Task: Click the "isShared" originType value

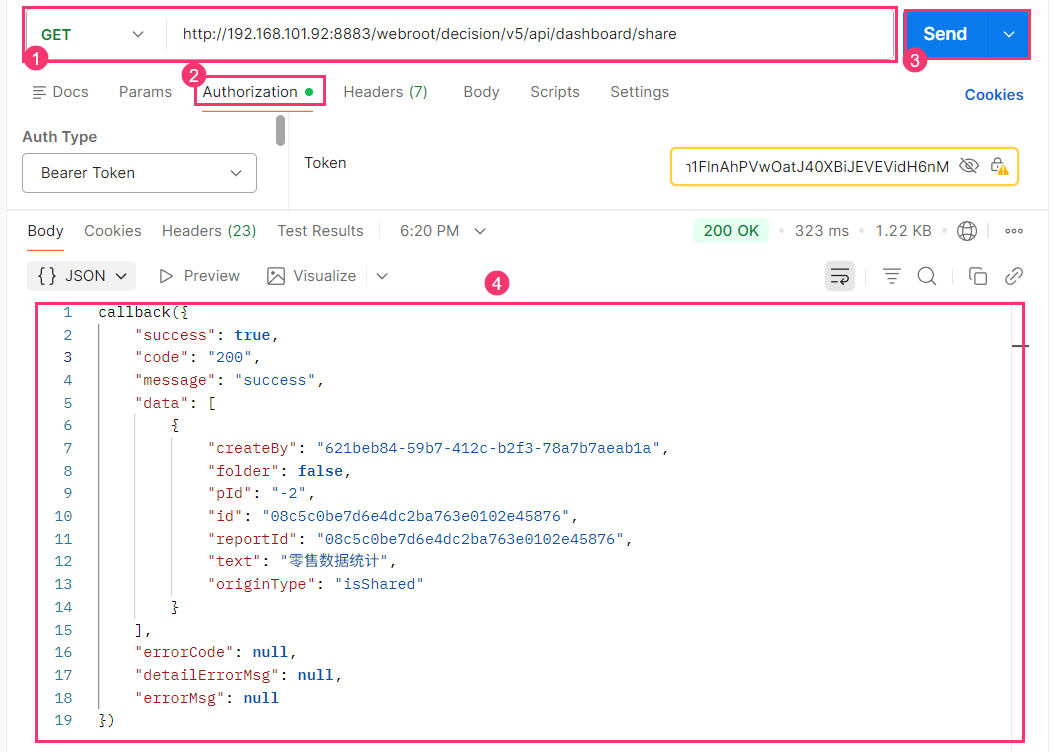Action: pyautogui.click(x=379, y=585)
